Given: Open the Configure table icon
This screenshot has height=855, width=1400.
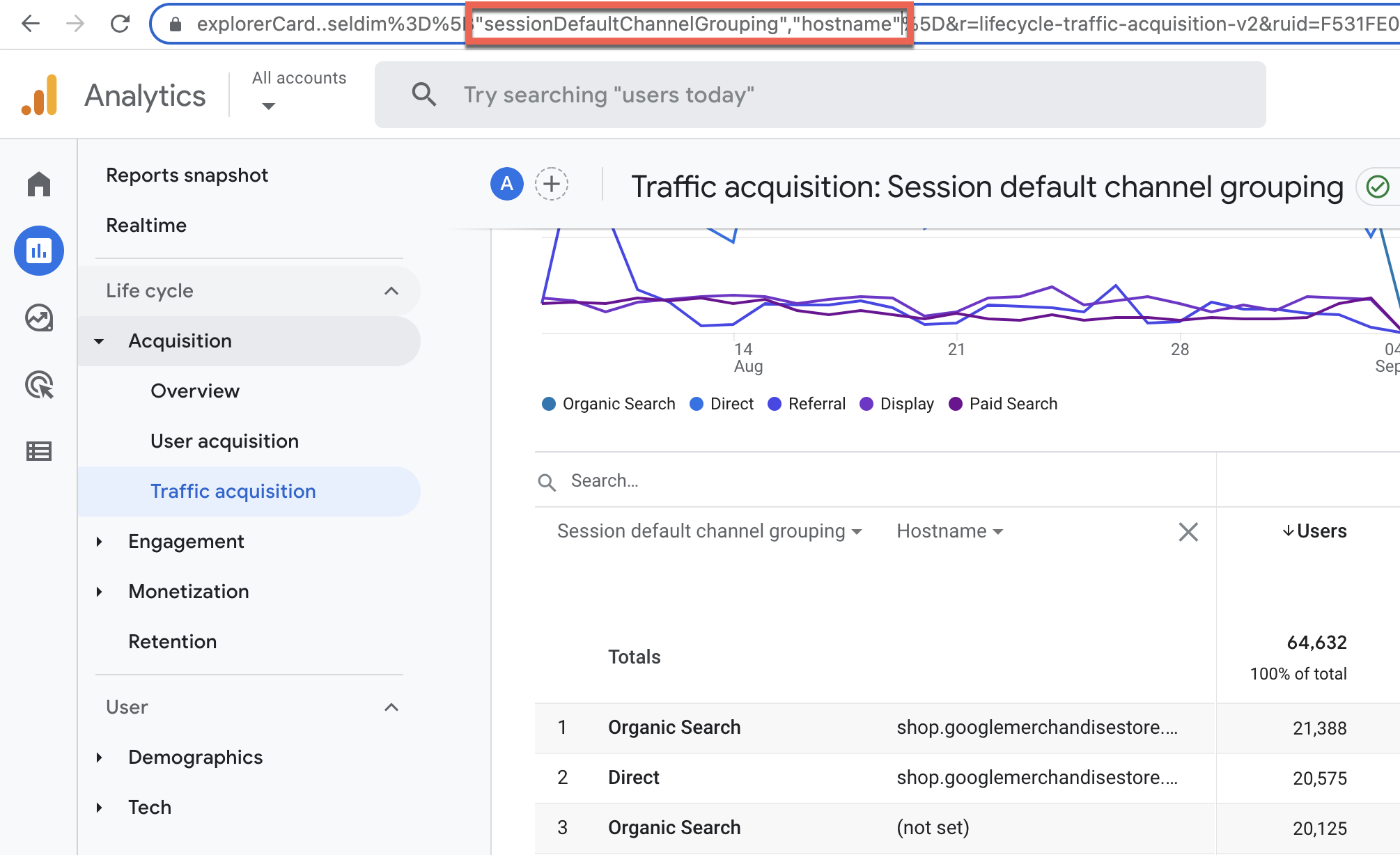Looking at the screenshot, I should tap(39, 452).
